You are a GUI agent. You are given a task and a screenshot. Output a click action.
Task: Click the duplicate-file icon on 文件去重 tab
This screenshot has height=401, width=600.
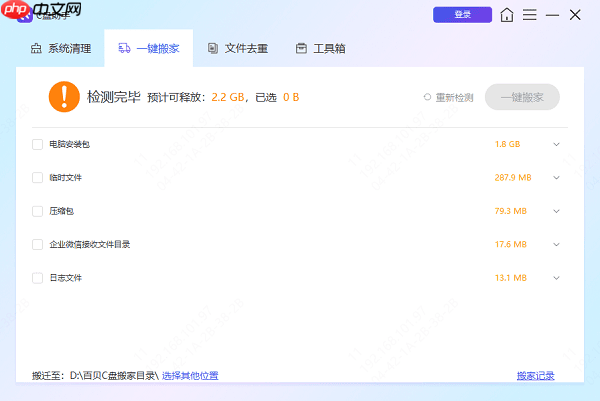(213, 48)
